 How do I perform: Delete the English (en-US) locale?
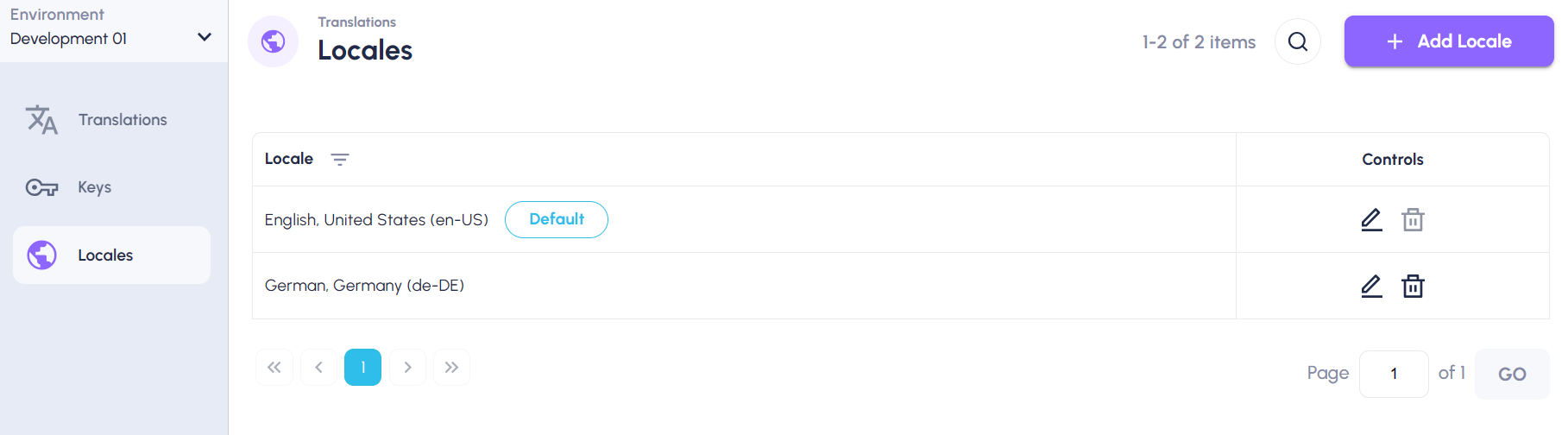click(1413, 219)
